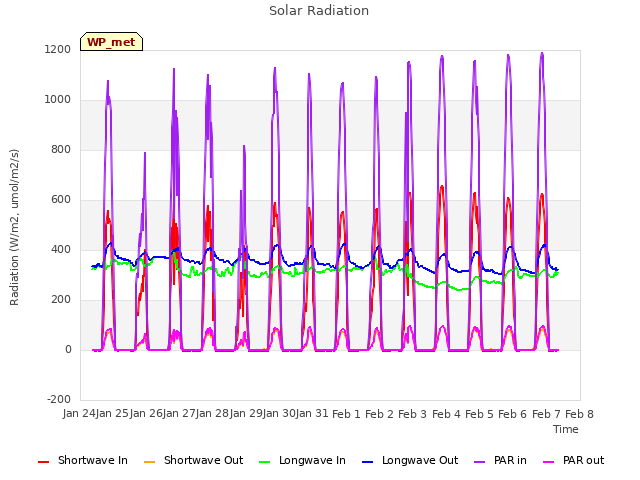
Task: Click the Jan 31 x-axis label
Action: coord(313,414)
